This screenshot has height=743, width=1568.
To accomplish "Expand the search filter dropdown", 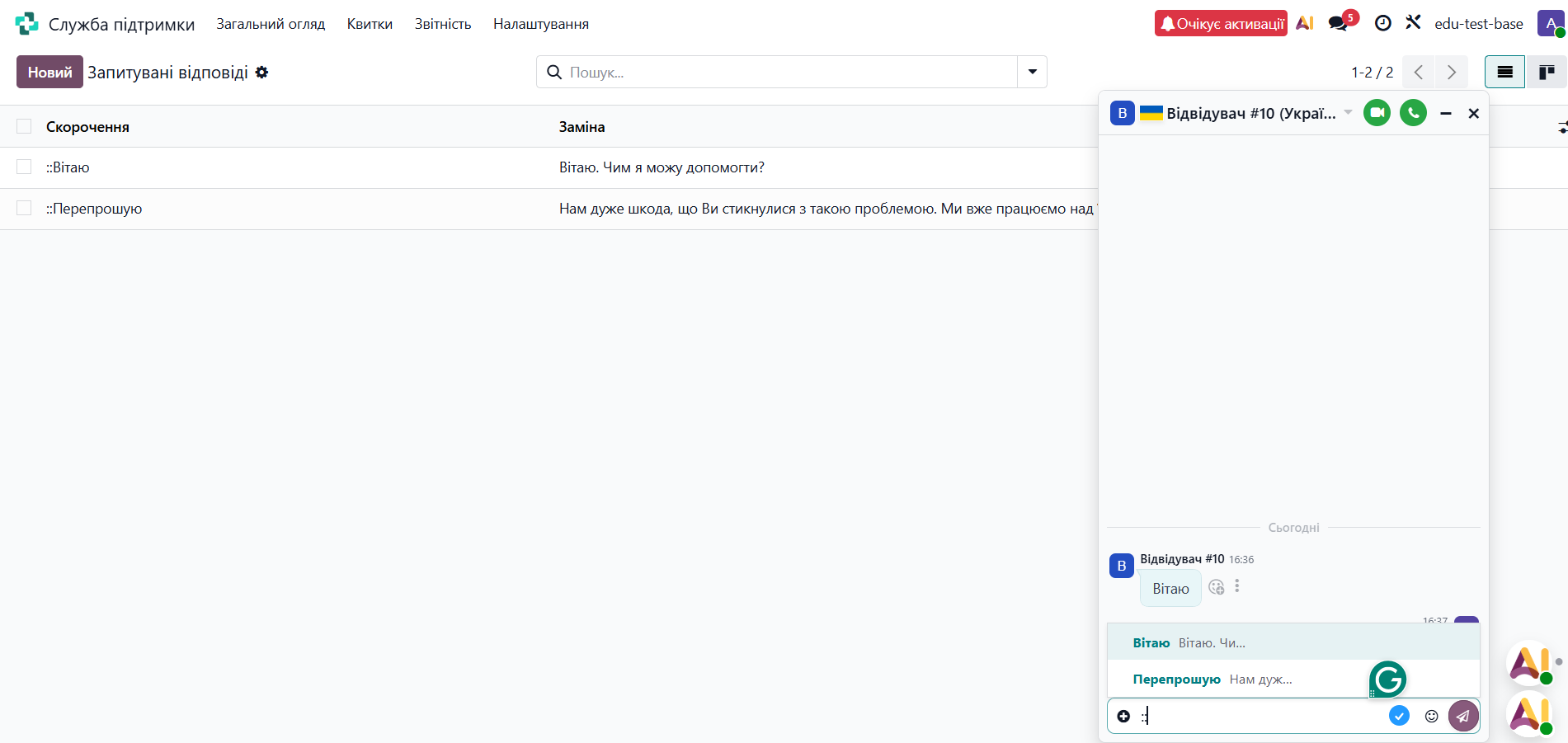I will [1032, 72].
